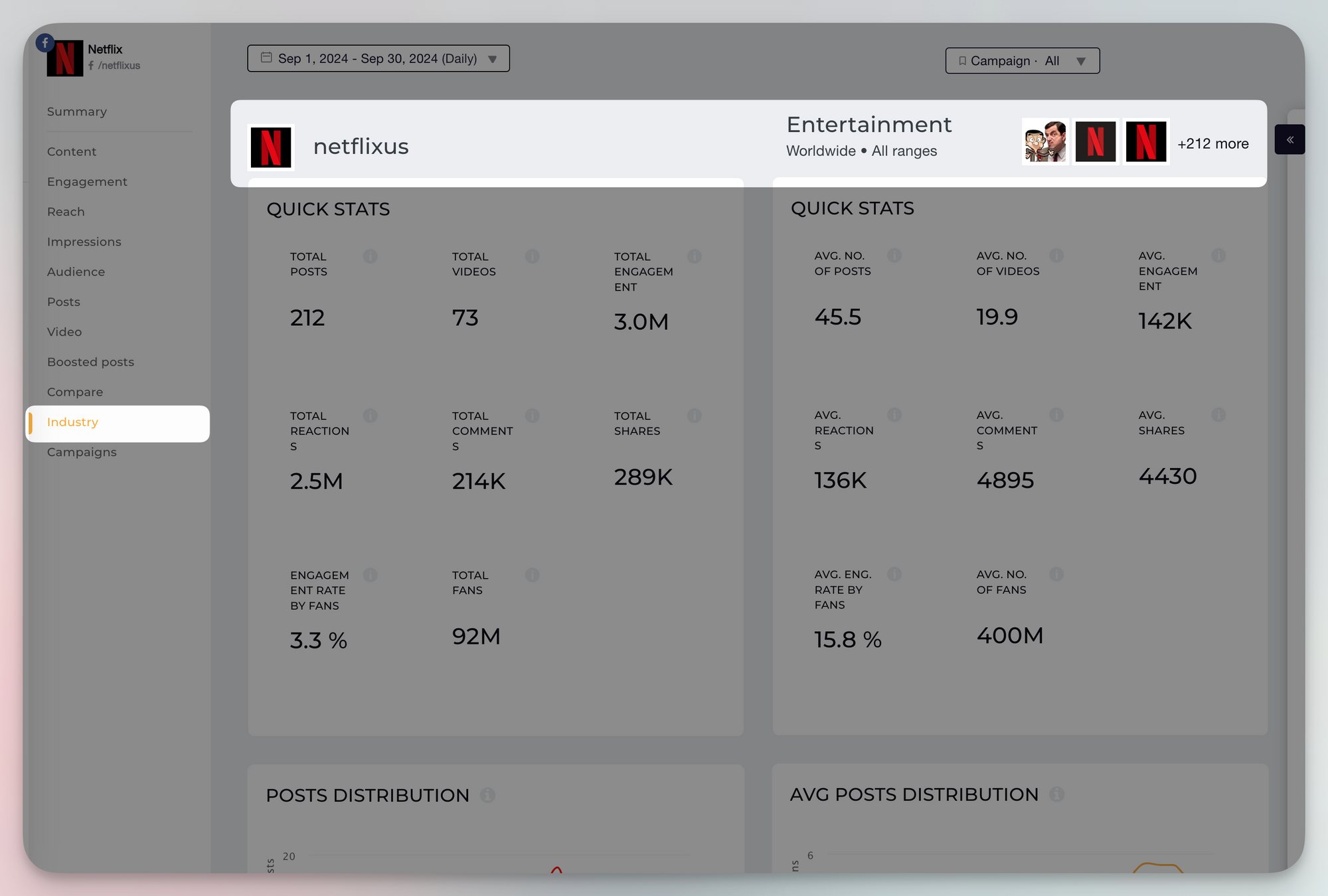The height and width of the screenshot is (896, 1328).
Task: Show info for Total Reactions
Action: [x=371, y=415]
